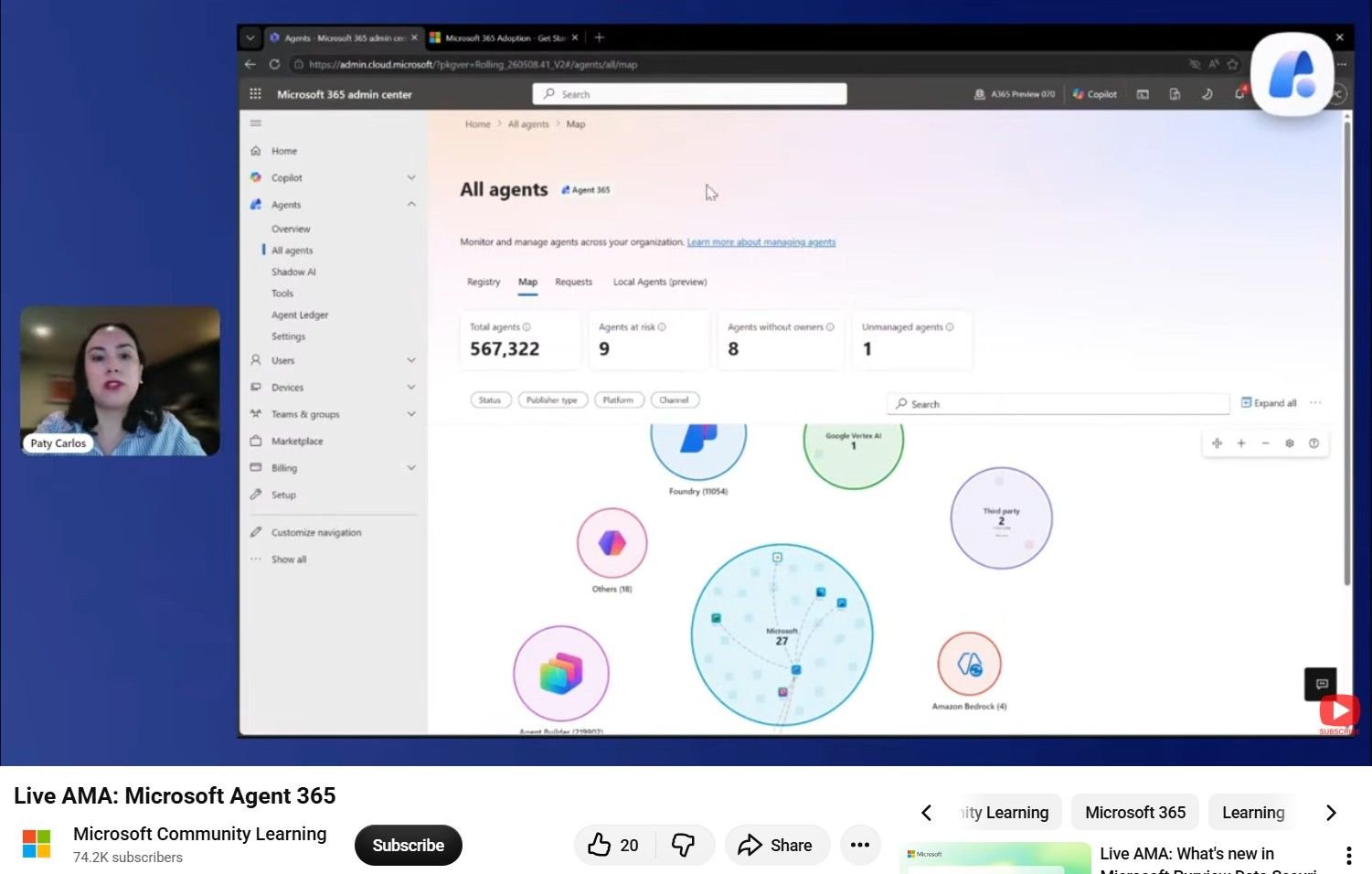Zoom in on the agent map
Image resolution: width=1372 pixels, height=874 pixels.
click(x=1241, y=443)
